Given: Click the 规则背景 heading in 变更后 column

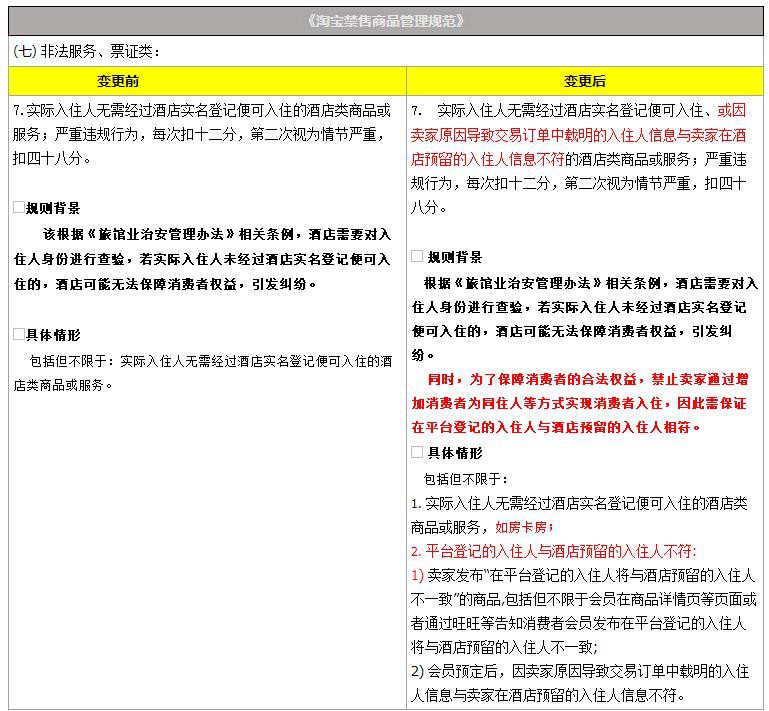Looking at the screenshot, I should pos(455,257).
